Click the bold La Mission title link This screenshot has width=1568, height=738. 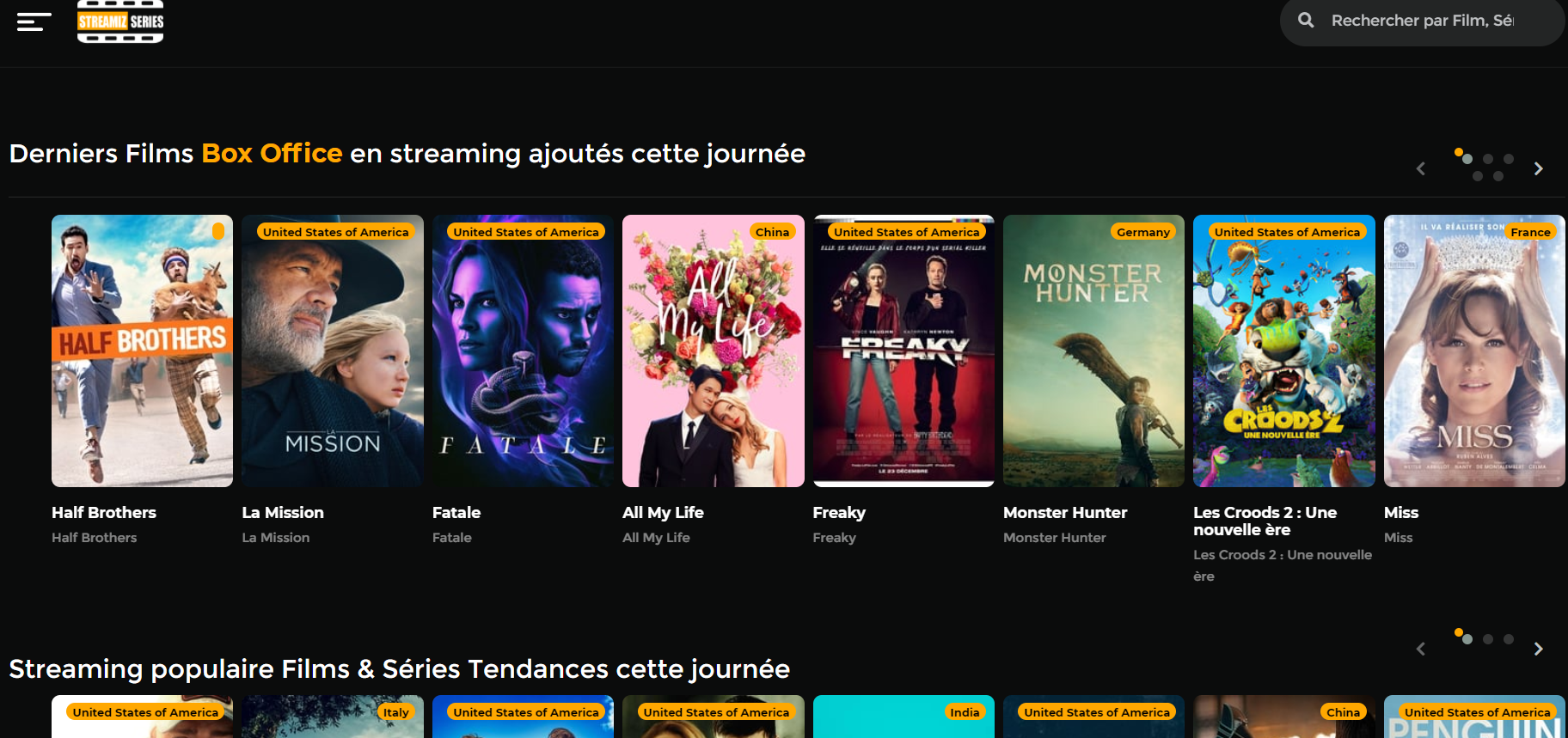coord(283,513)
